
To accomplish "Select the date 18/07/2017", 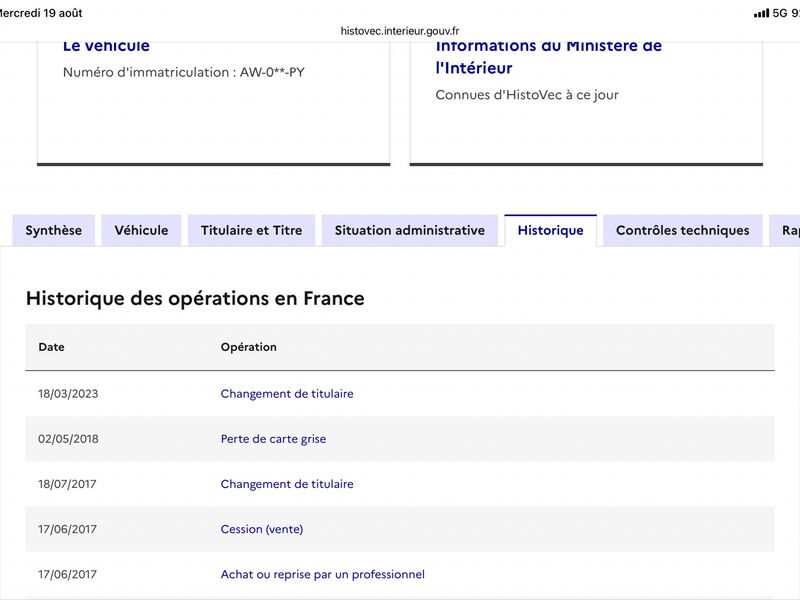I will (67, 484).
